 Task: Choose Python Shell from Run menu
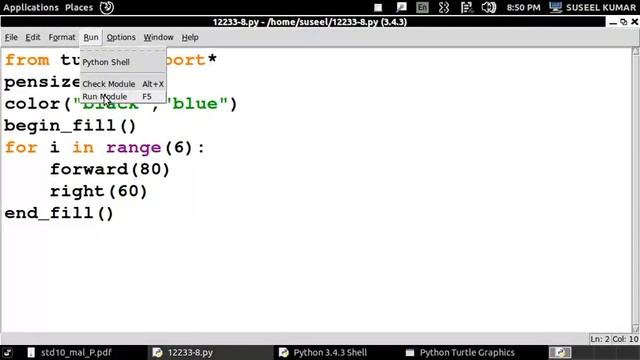point(123,62)
